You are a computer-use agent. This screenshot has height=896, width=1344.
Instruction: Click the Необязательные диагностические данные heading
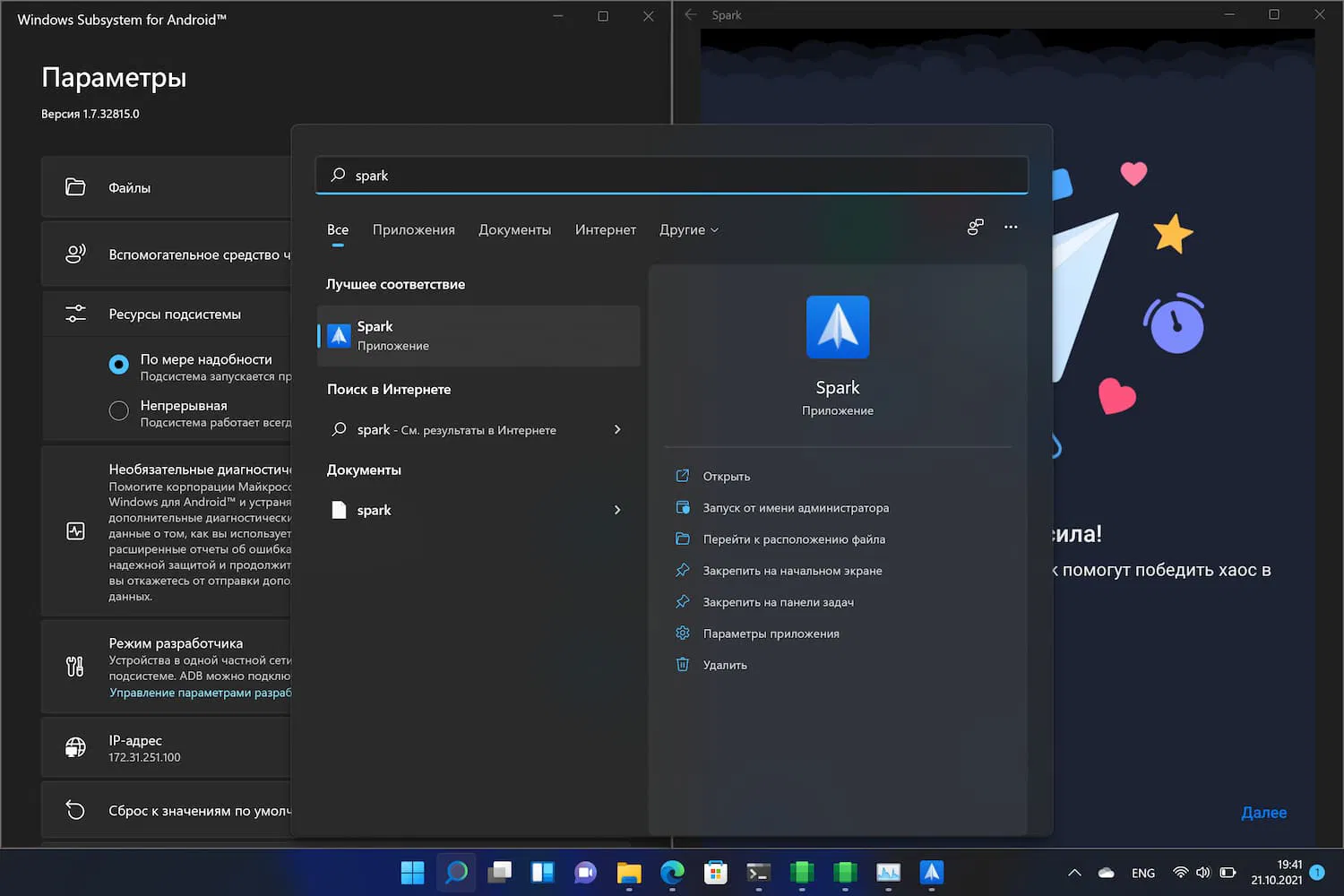point(200,469)
